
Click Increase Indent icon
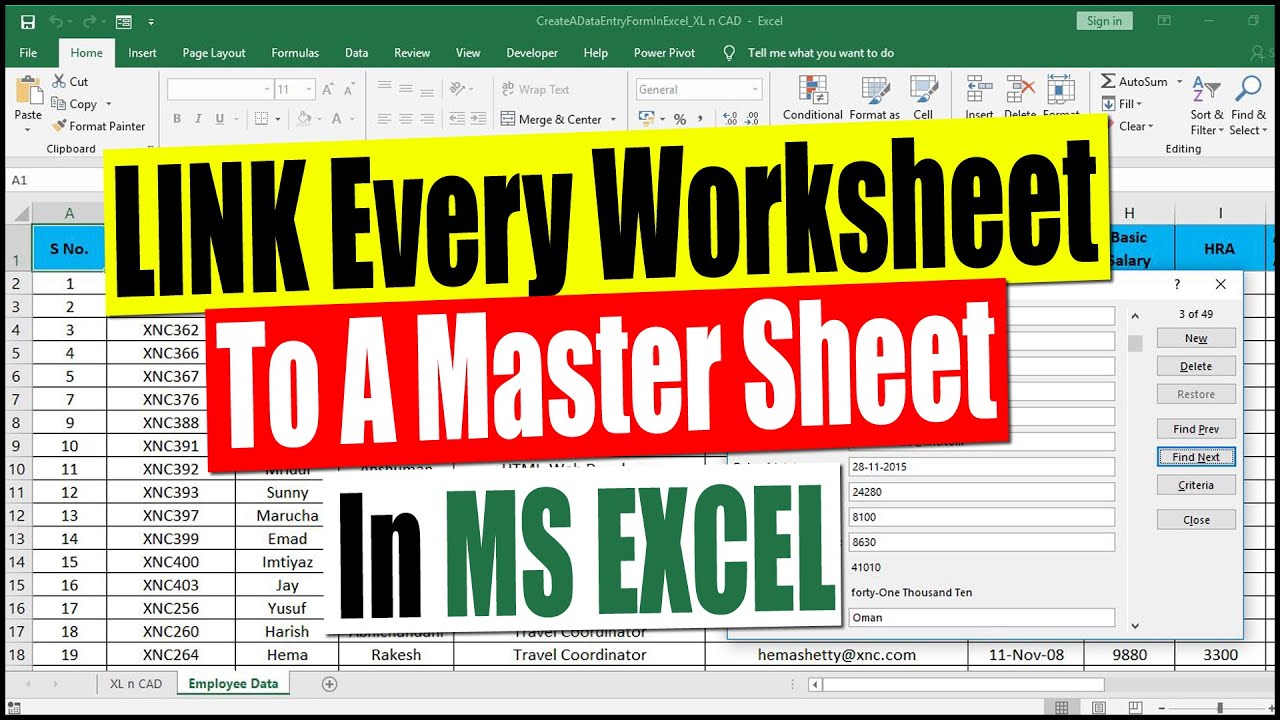coord(479,119)
